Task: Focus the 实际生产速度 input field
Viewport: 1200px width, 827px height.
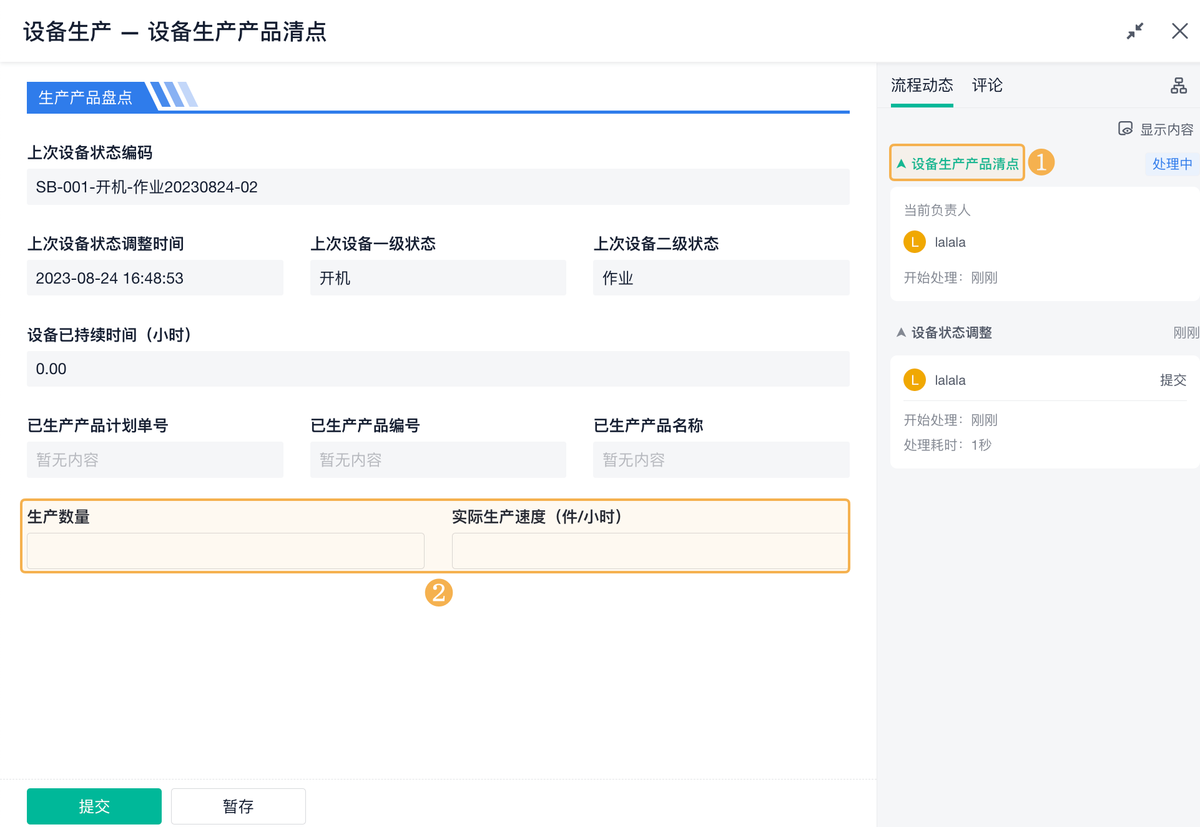Action: pos(648,551)
